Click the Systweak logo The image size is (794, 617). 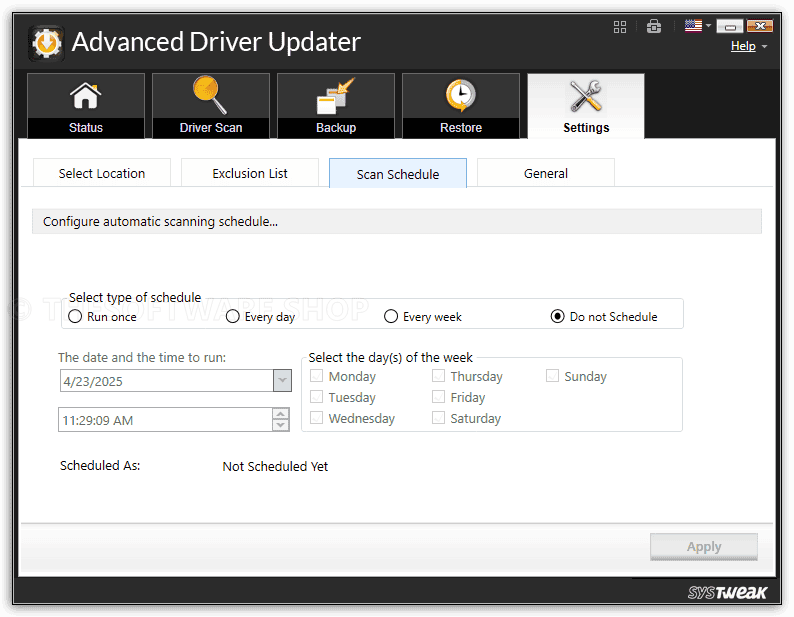[727, 592]
